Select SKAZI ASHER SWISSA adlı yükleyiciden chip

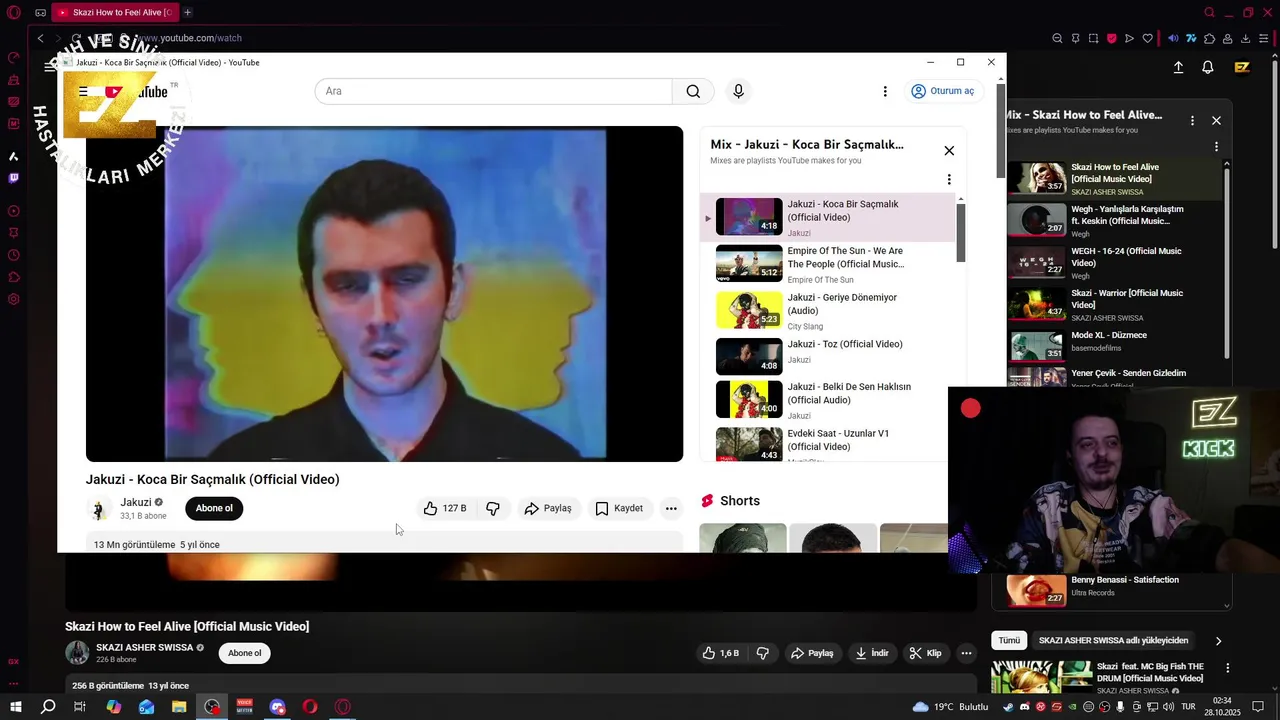(1113, 640)
